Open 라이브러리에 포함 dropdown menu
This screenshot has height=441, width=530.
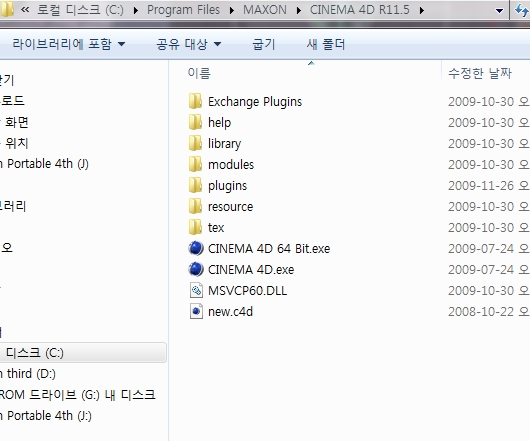[69, 44]
